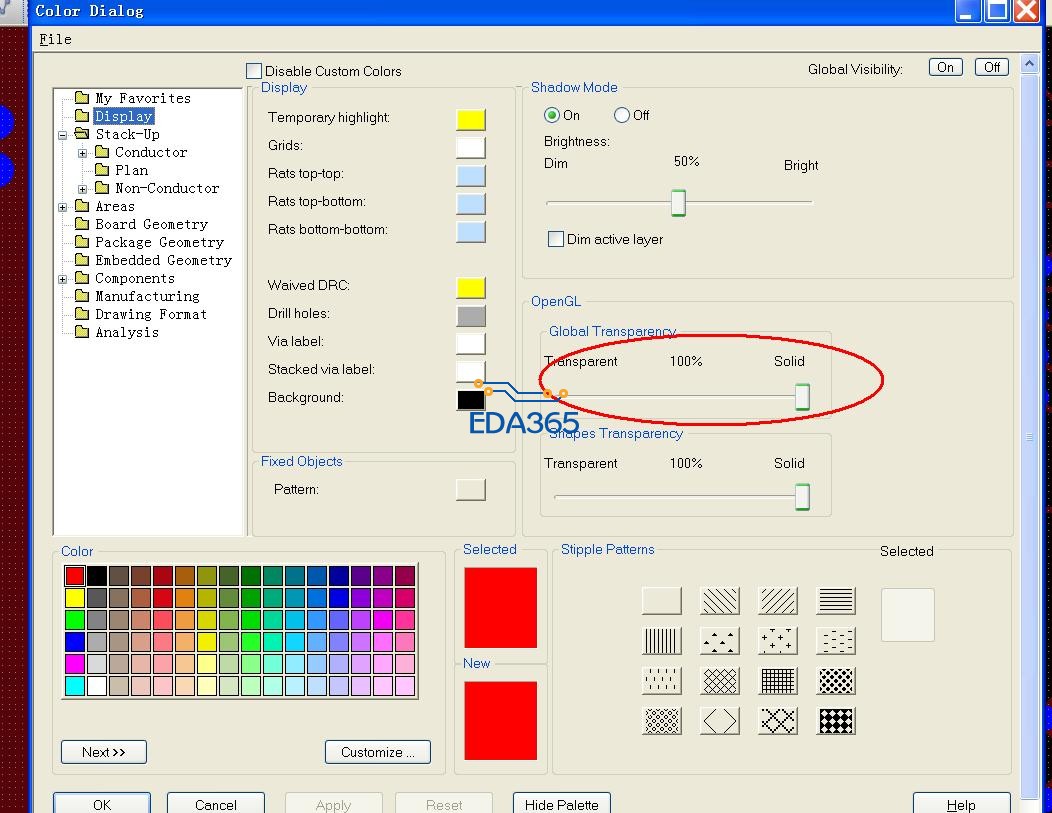Screen dimensions: 1052x813
Task: Select Manufacturing in the tree
Action: pyautogui.click(x=147, y=296)
